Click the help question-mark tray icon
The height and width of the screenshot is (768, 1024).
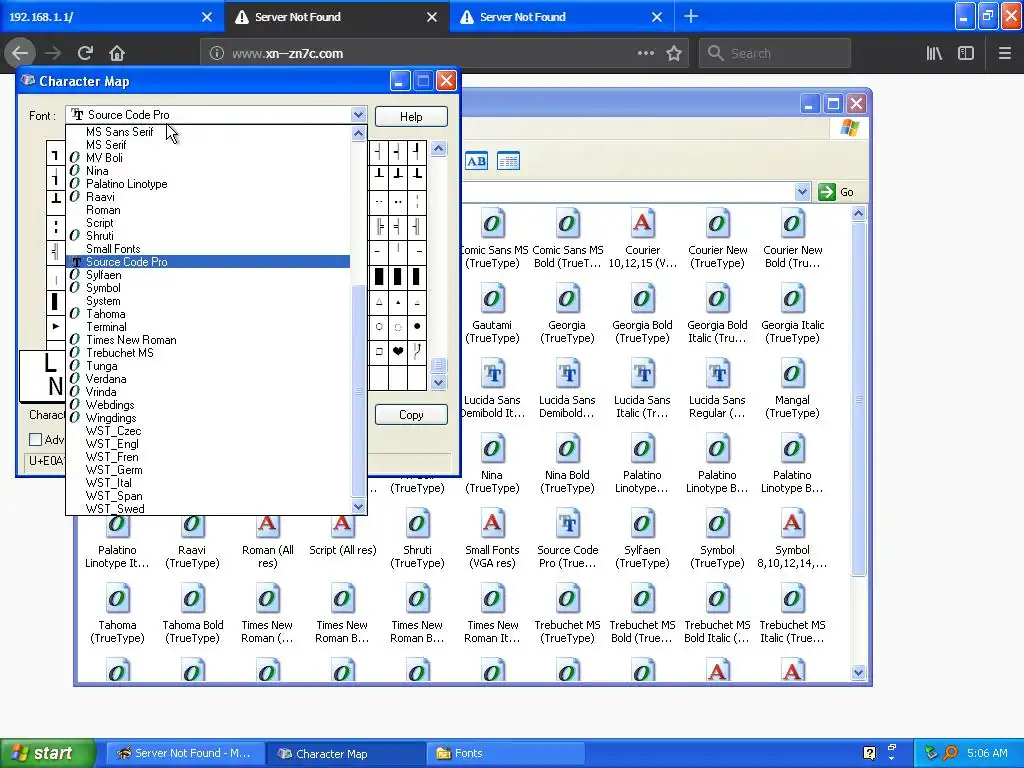coord(869,753)
